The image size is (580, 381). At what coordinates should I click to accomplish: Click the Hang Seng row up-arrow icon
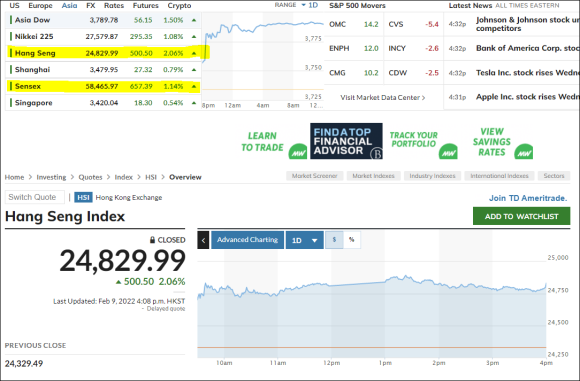[194, 53]
